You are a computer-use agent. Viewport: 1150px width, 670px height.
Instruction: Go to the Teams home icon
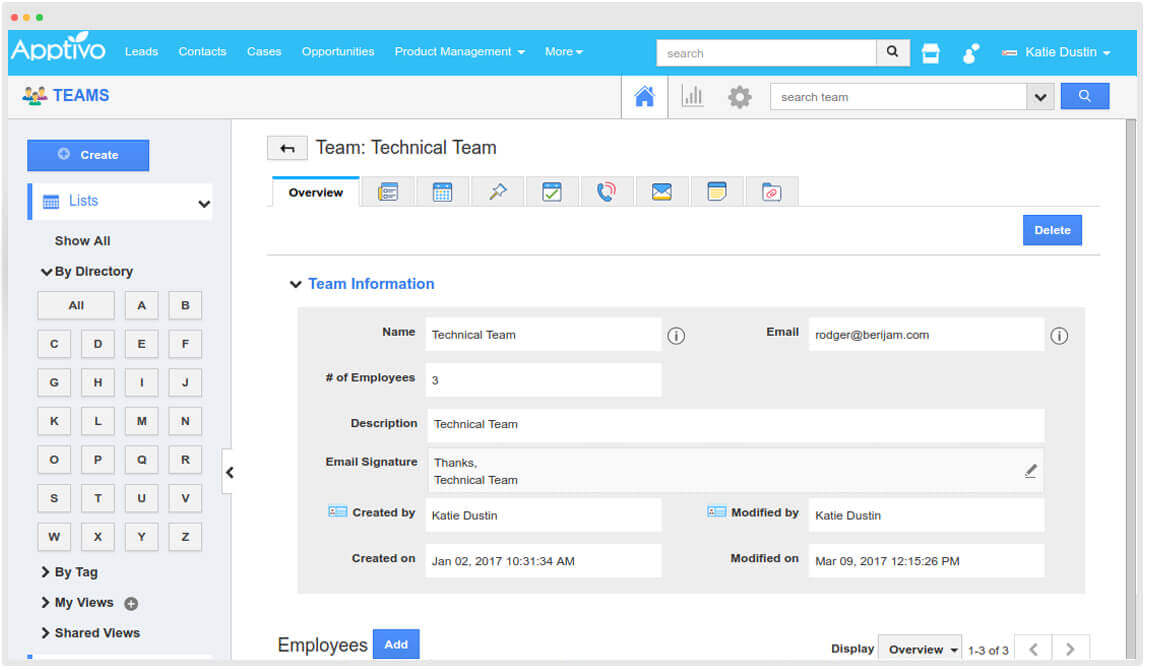pos(645,96)
